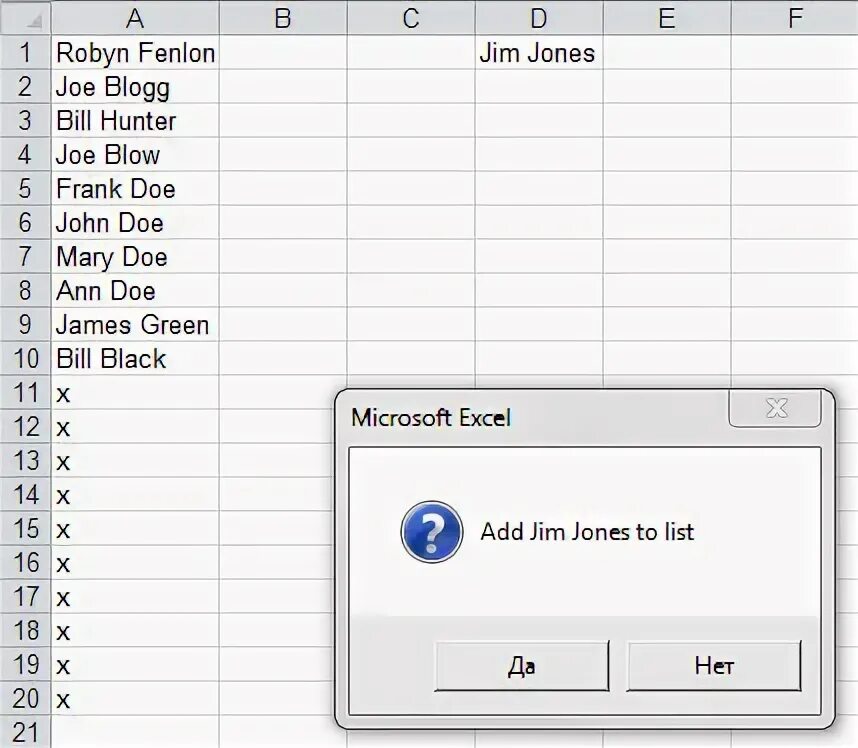Click the blue question mark icon

pyautogui.click(x=432, y=531)
